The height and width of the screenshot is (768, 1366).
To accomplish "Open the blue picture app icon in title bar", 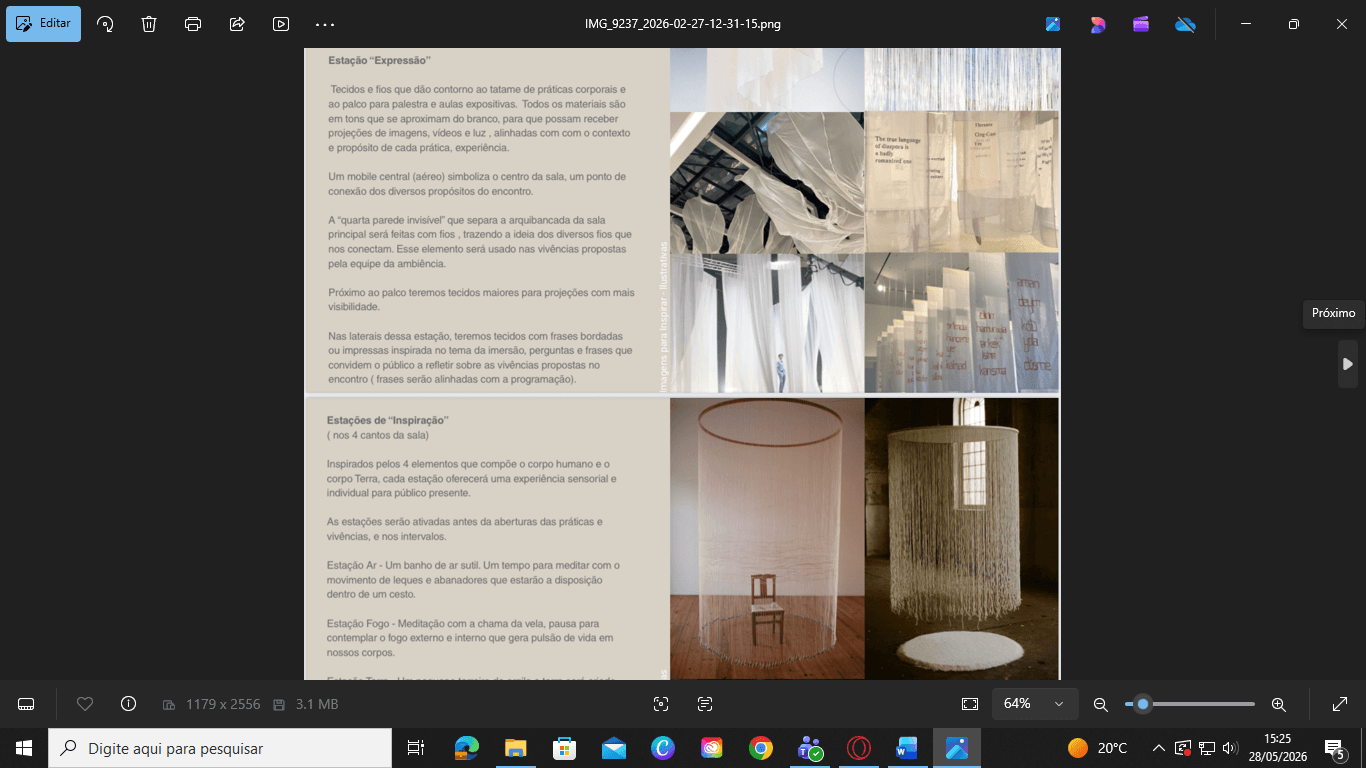I will coord(1053,24).
